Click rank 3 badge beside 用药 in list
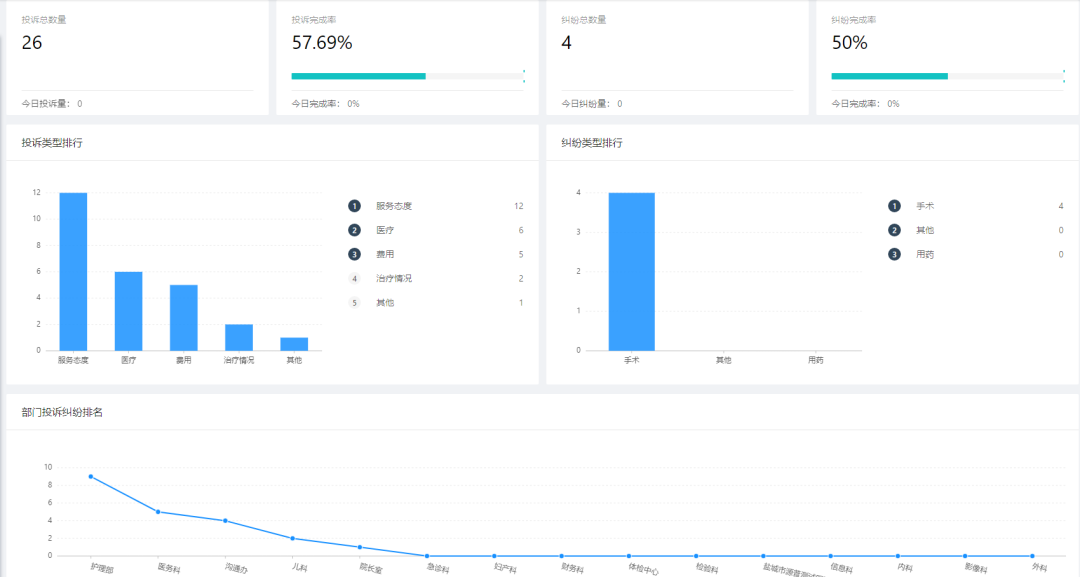This screenshot has width=1080, height=577. point(894,254)
